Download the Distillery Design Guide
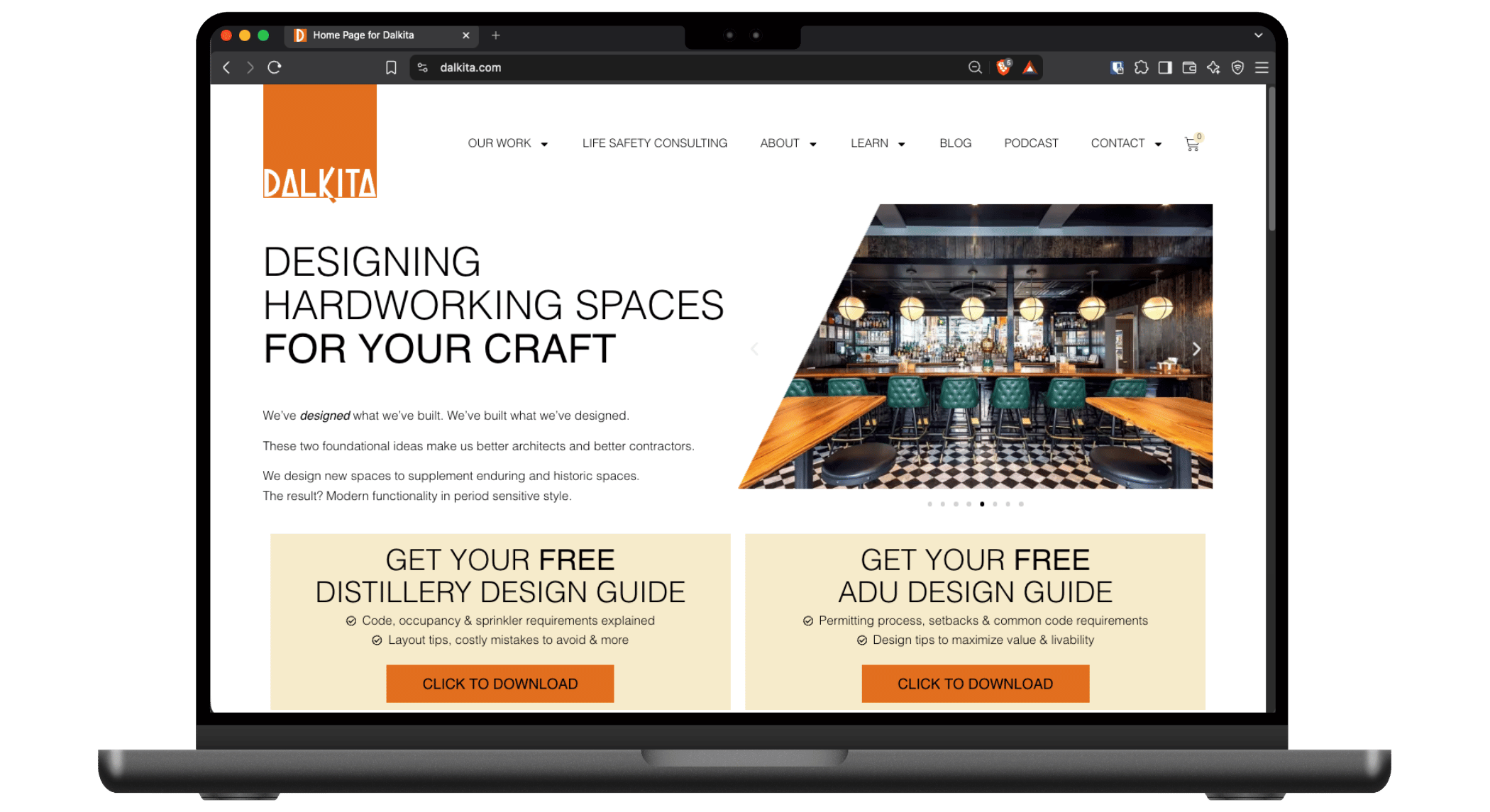1490x812 pixels. click(500, 684)
